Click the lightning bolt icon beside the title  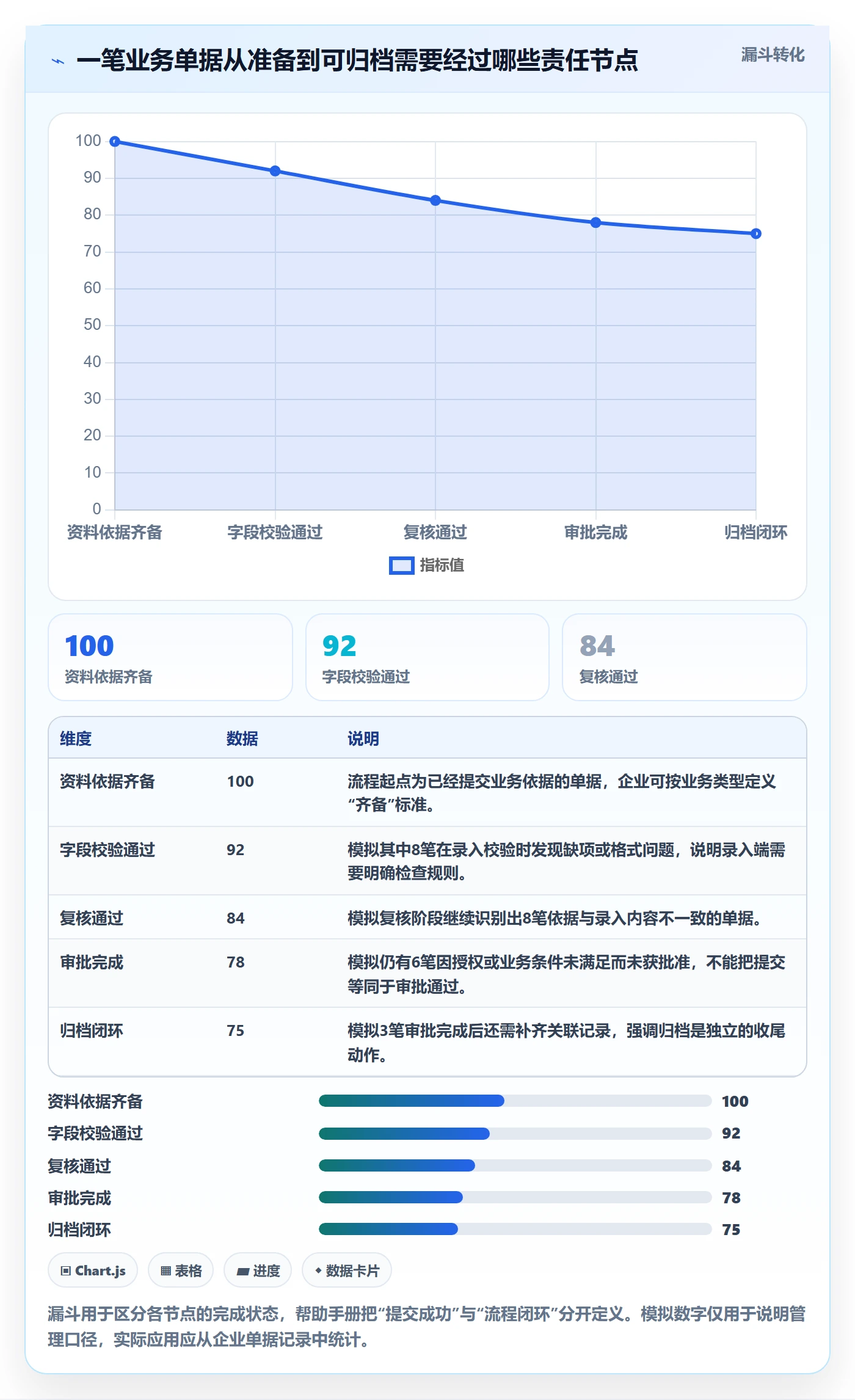58,61
